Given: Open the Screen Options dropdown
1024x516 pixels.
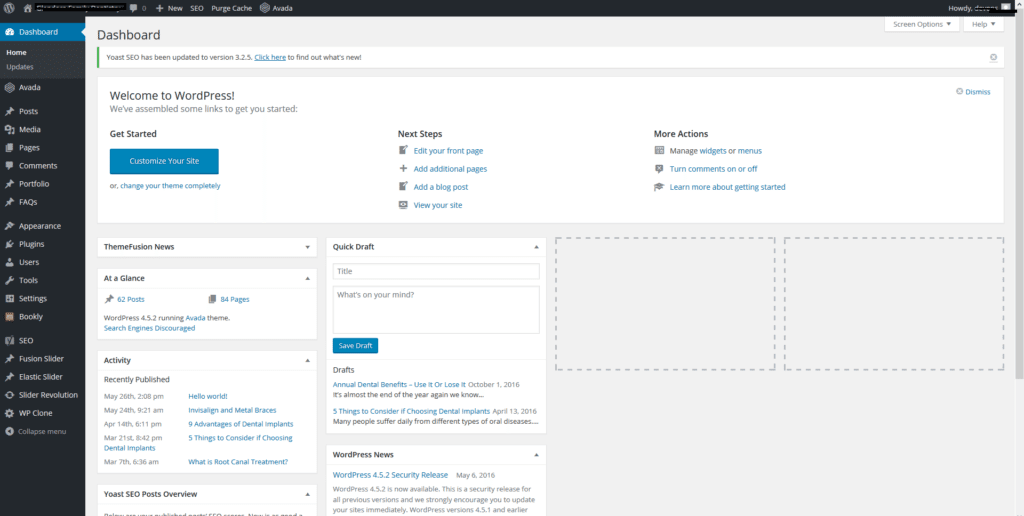Looking at the screenshot, I should (x=922, y=24).
